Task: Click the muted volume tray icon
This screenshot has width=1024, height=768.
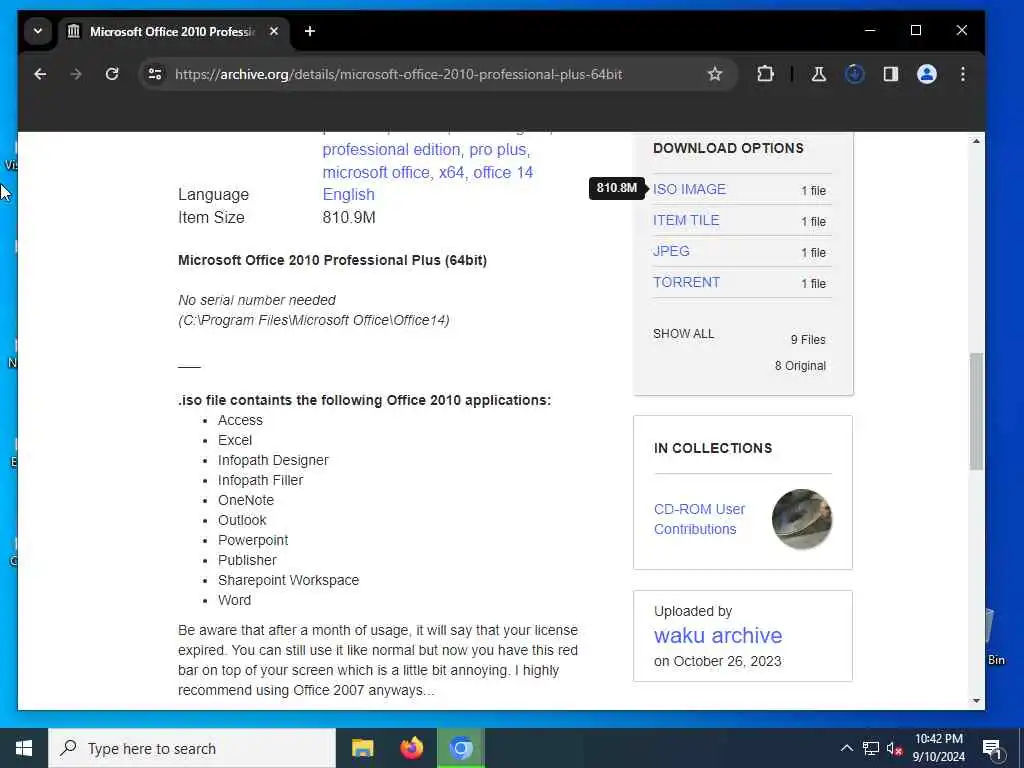Action: tap(894, 748)
